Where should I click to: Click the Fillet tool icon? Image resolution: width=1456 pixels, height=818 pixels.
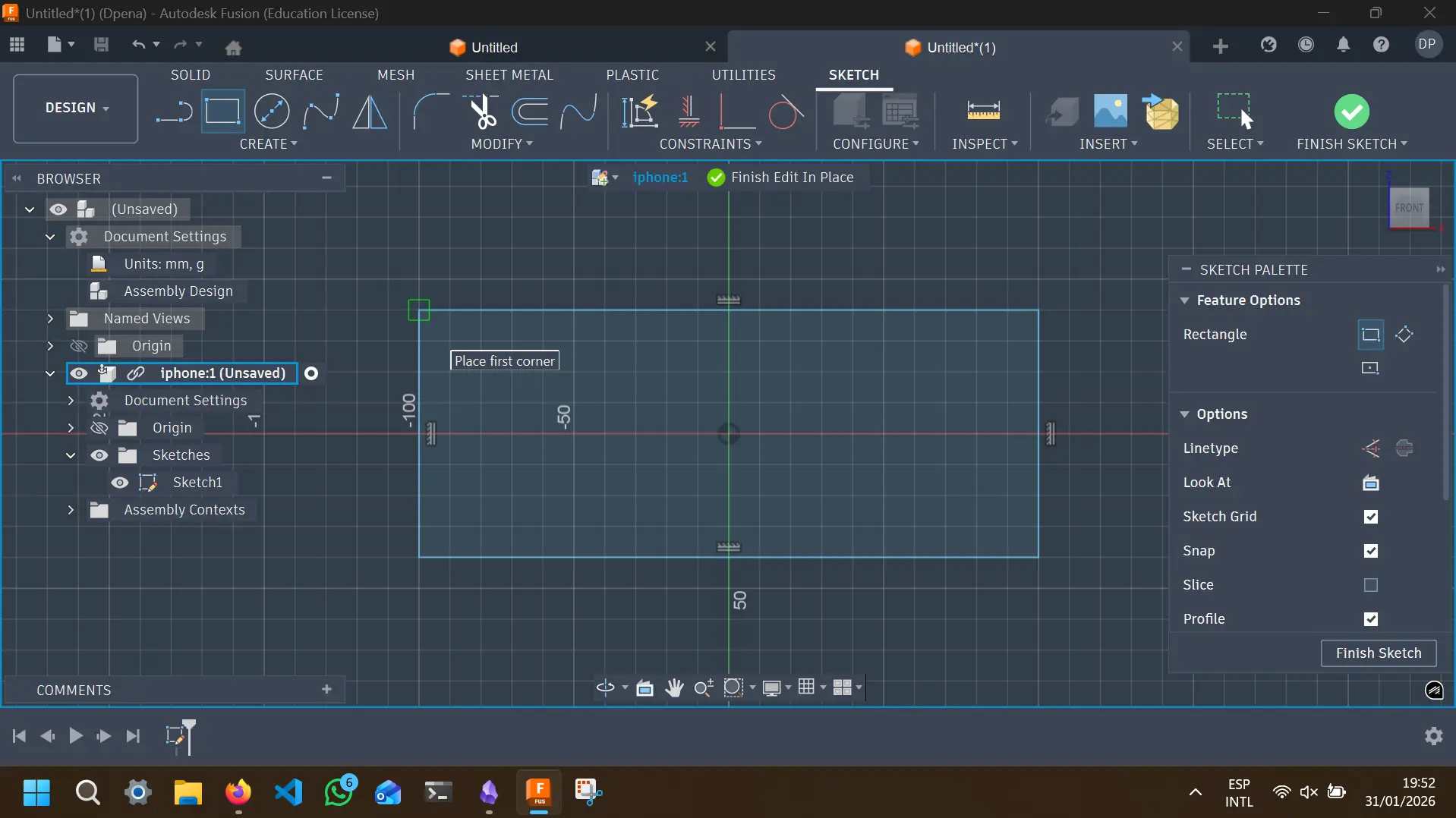pyautogui.click(x=430, y=112)
